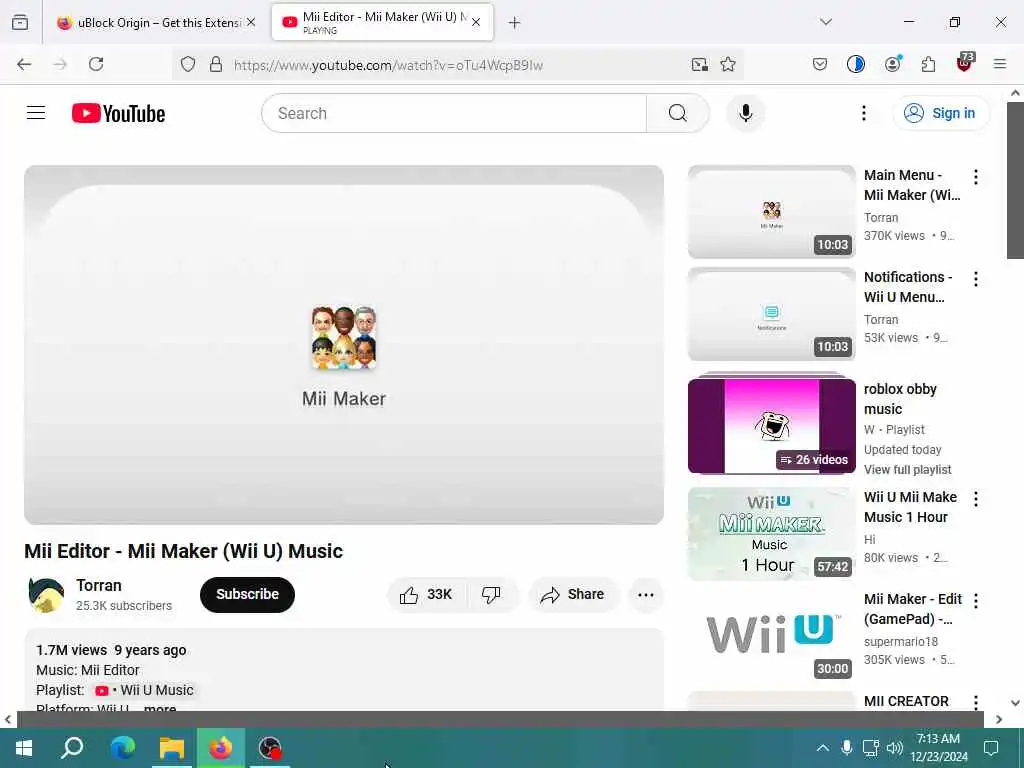Open OBS Studio from taskbar
The height and width of the screenshot is (768, 1024).
(269, 748)
